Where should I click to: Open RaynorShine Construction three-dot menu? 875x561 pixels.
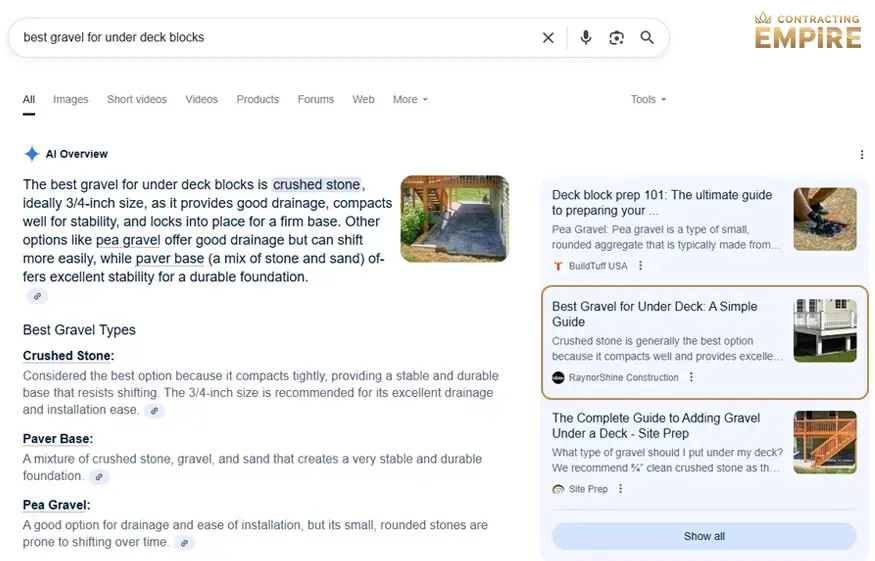[691, 377]
